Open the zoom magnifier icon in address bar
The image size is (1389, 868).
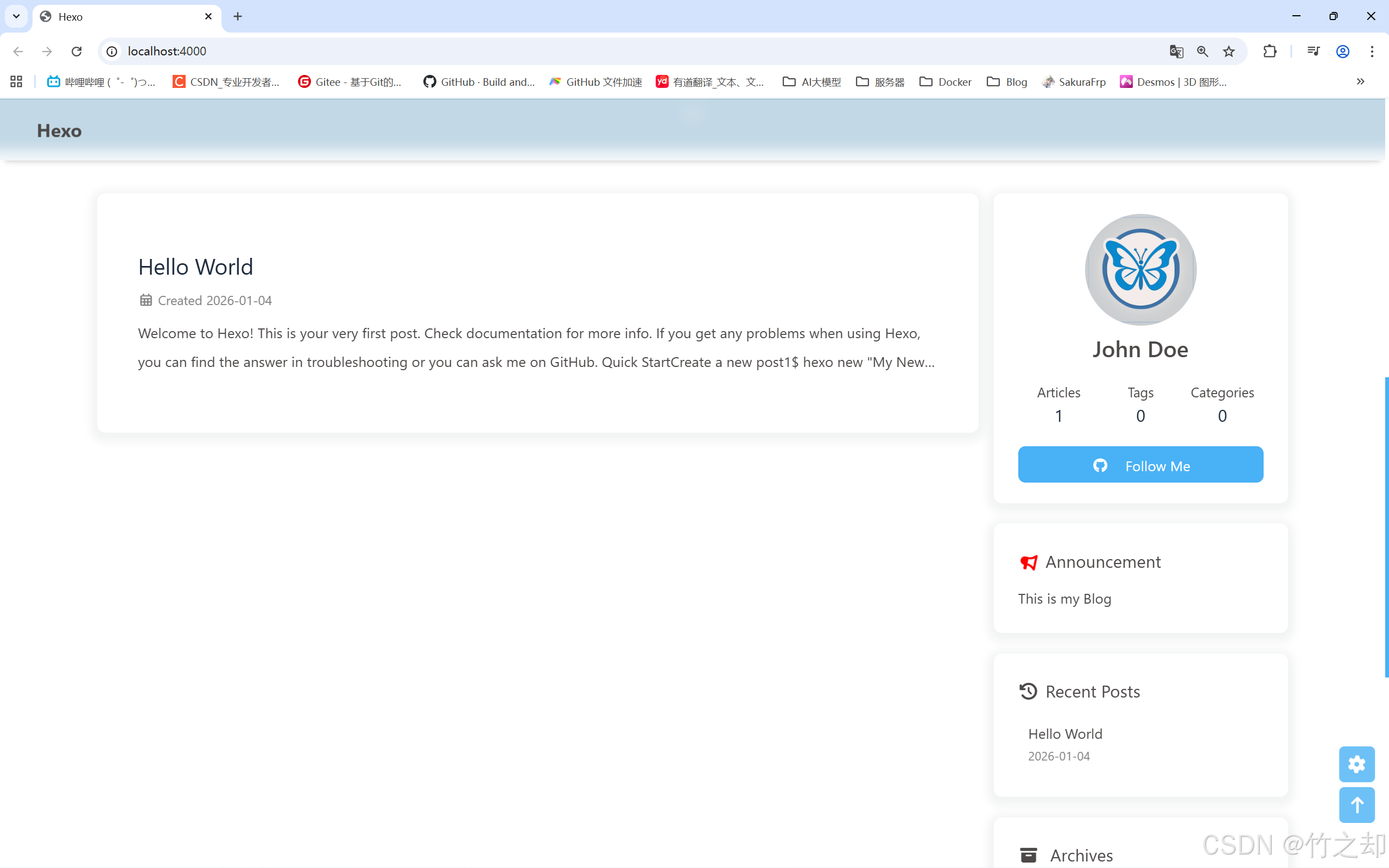1202,52
